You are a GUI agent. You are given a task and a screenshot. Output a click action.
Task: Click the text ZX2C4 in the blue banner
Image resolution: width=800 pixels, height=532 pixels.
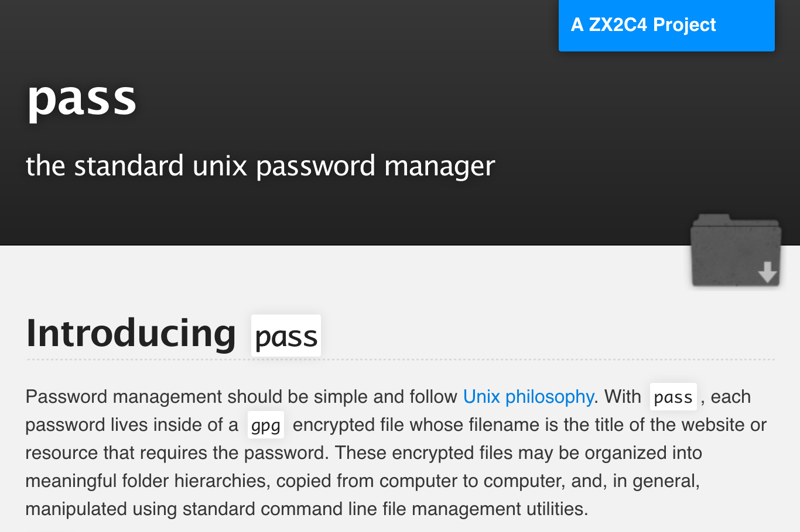(623, 25)
